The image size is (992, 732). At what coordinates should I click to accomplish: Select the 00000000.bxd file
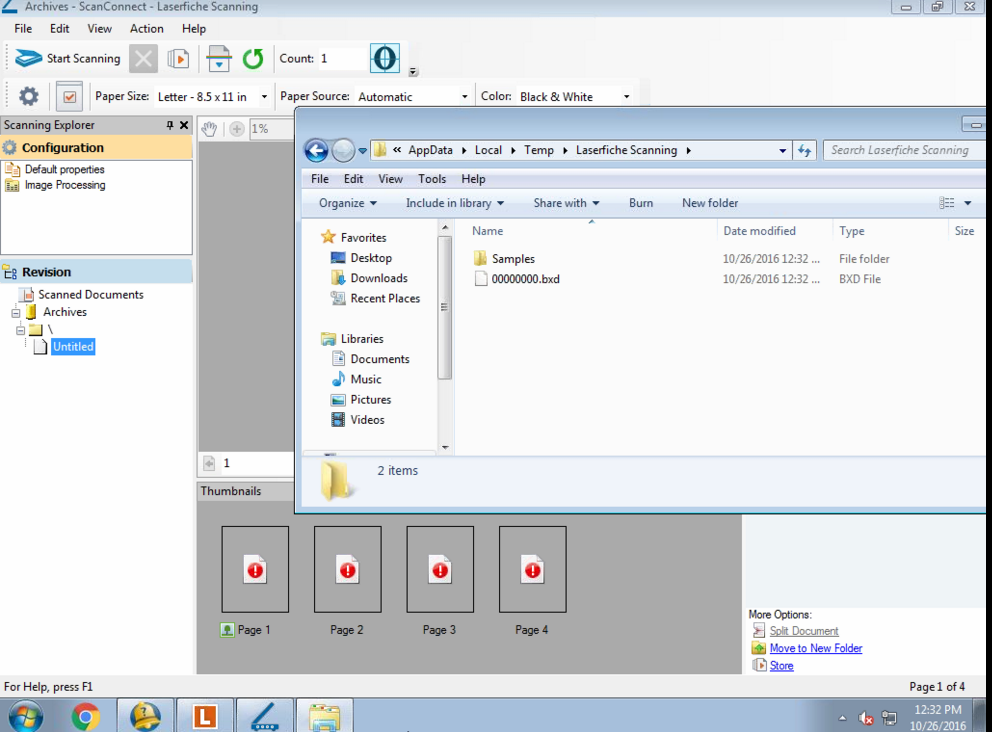(525, 279)
